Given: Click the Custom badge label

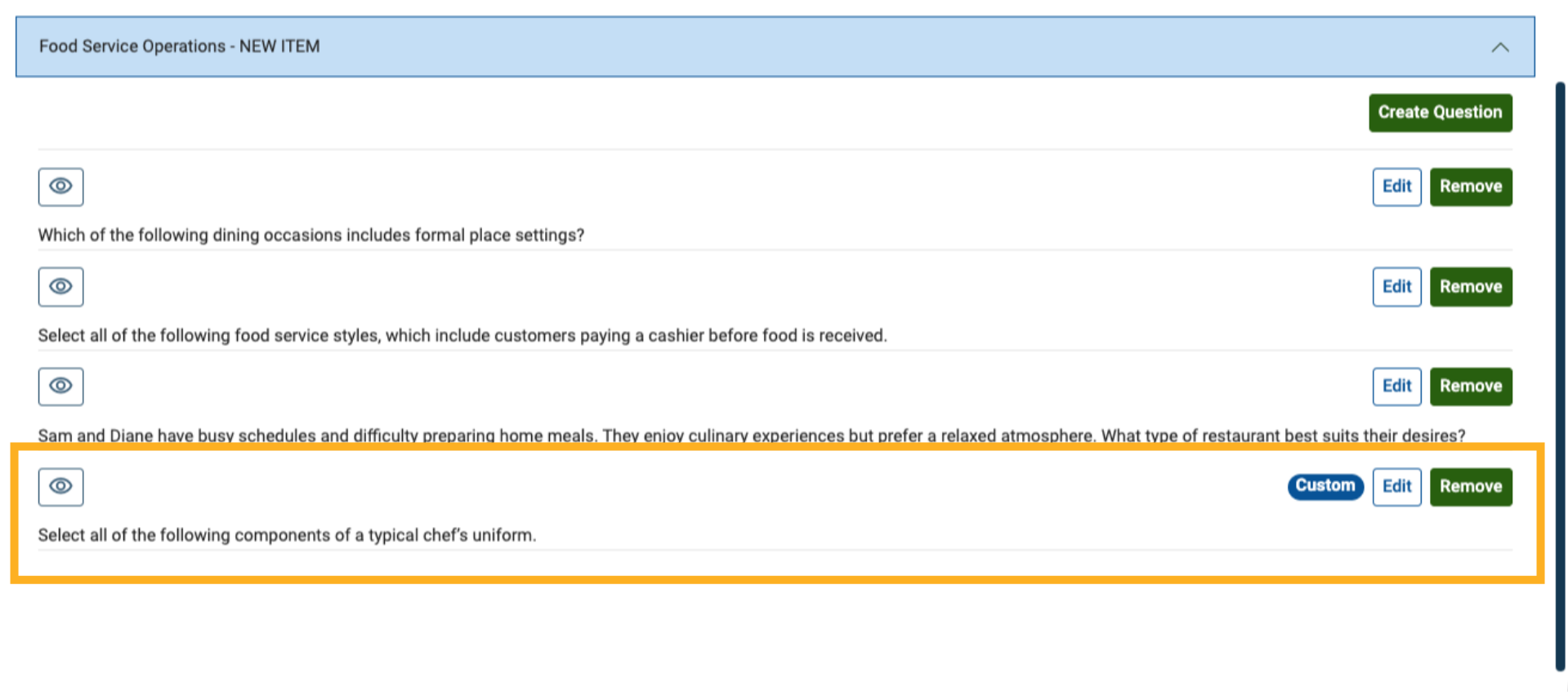Looking at the screenshot, I should click(x=1325, y=486).
